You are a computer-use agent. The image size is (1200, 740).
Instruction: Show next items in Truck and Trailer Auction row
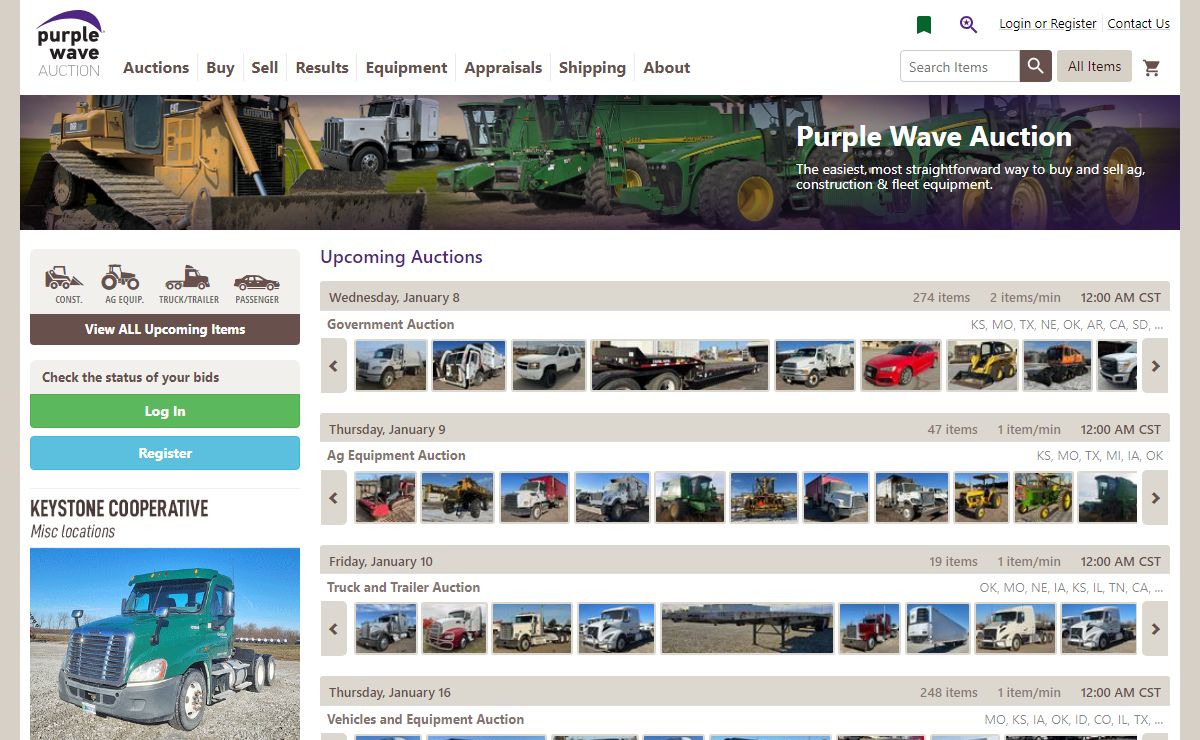click(1155, 629)
